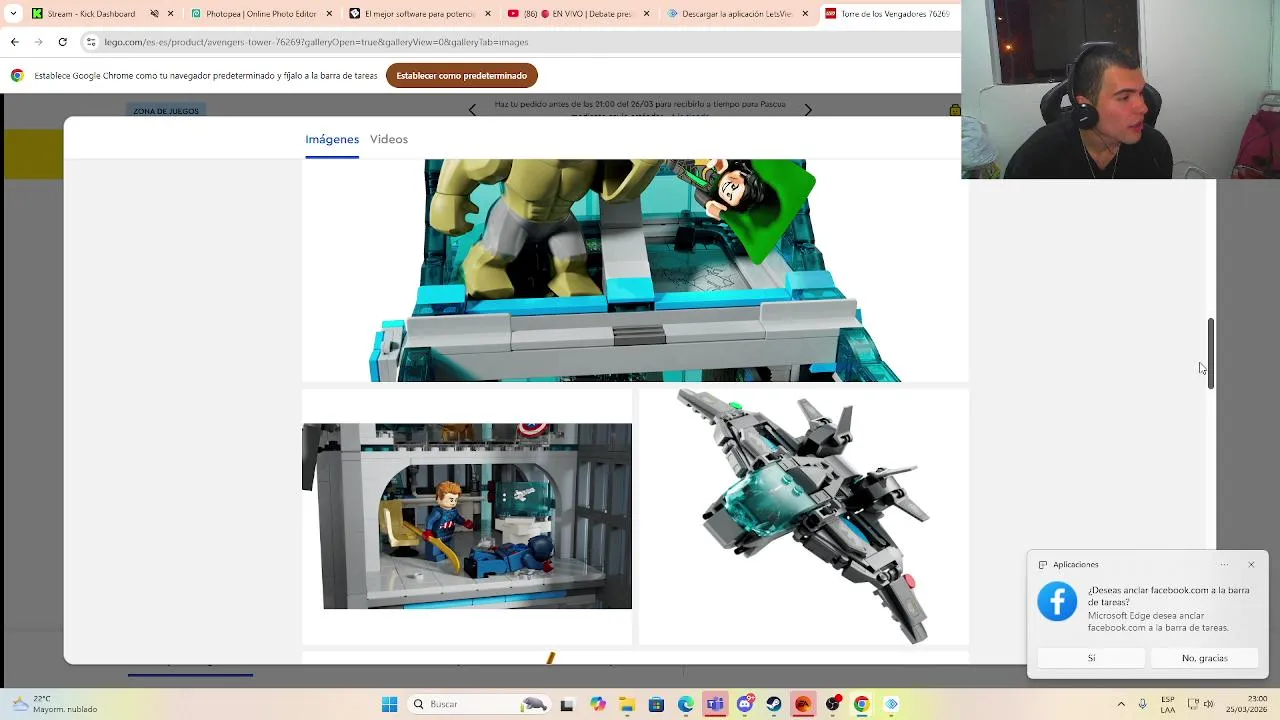1280x720 pixels.
Task: Open Google Chrome from the taskbar
Action: (x=861, y=704)
